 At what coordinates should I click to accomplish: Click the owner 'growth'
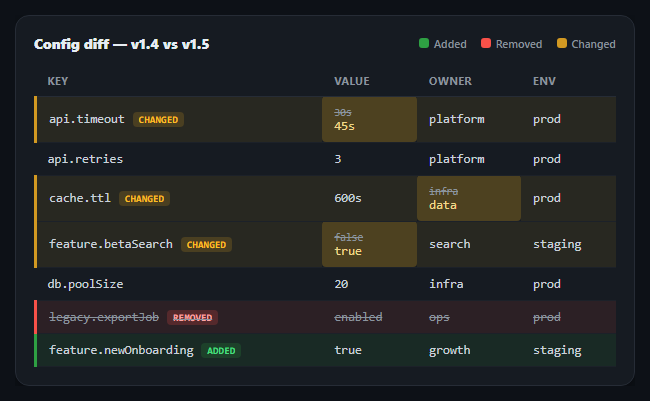tap(450, 350)
